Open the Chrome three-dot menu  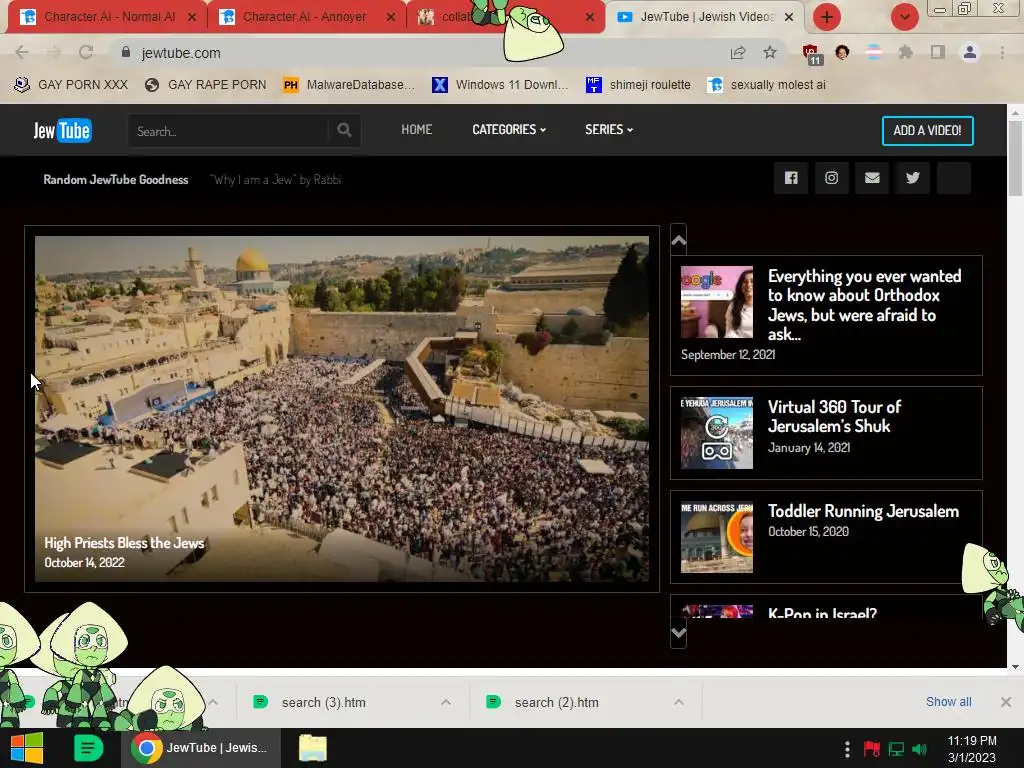click(1002, 52)
